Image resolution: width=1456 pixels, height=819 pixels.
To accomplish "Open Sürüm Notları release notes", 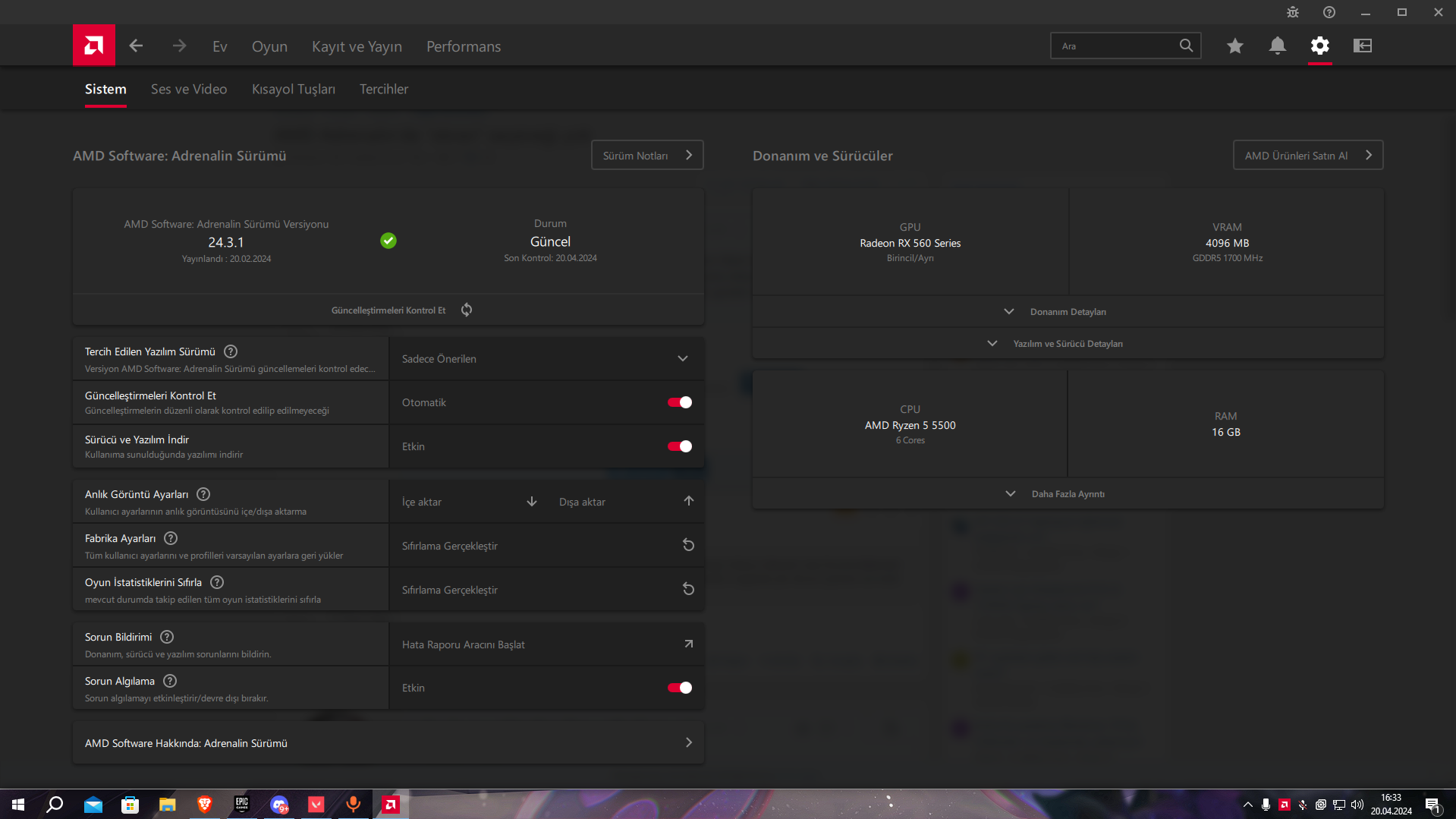I will pos(647,155).
